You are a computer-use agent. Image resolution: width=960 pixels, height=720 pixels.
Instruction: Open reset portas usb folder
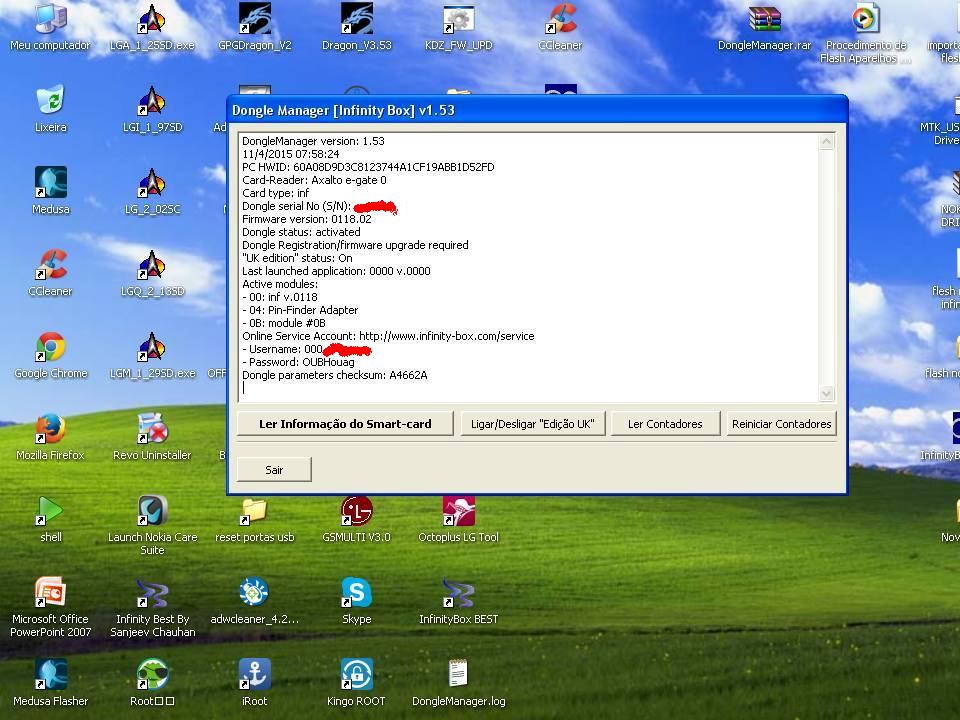click(255, 519)
